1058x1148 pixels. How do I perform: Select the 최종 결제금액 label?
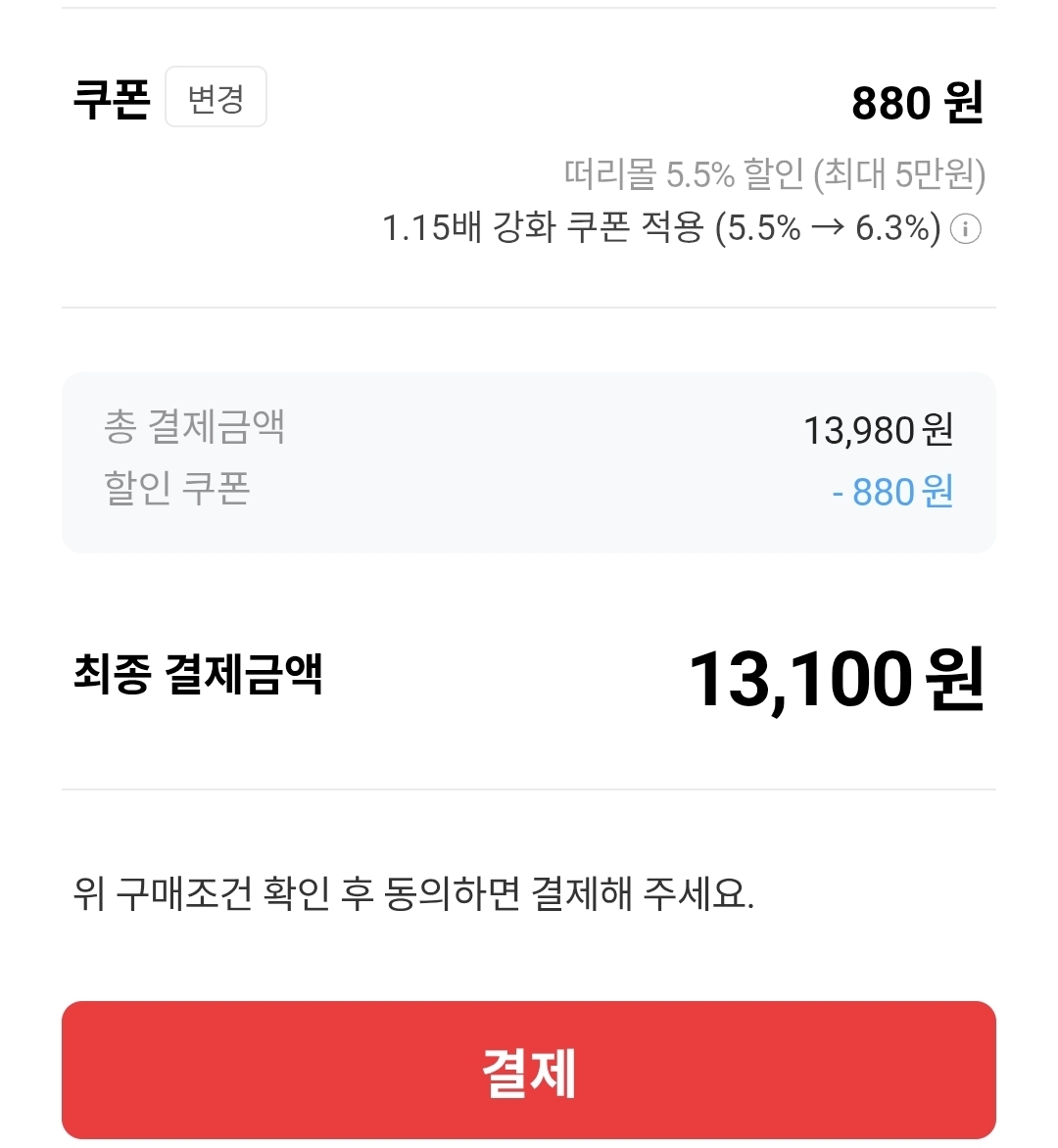(198, 675)
